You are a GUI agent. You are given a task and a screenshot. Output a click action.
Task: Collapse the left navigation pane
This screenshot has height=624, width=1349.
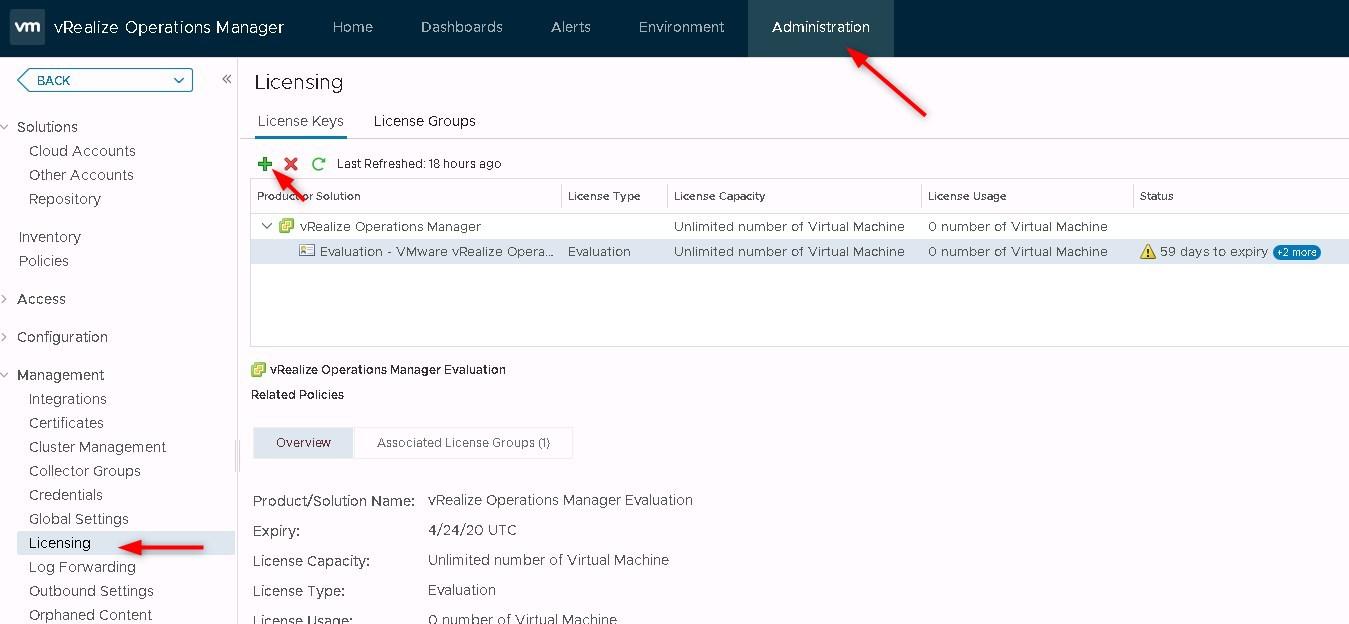227,79
